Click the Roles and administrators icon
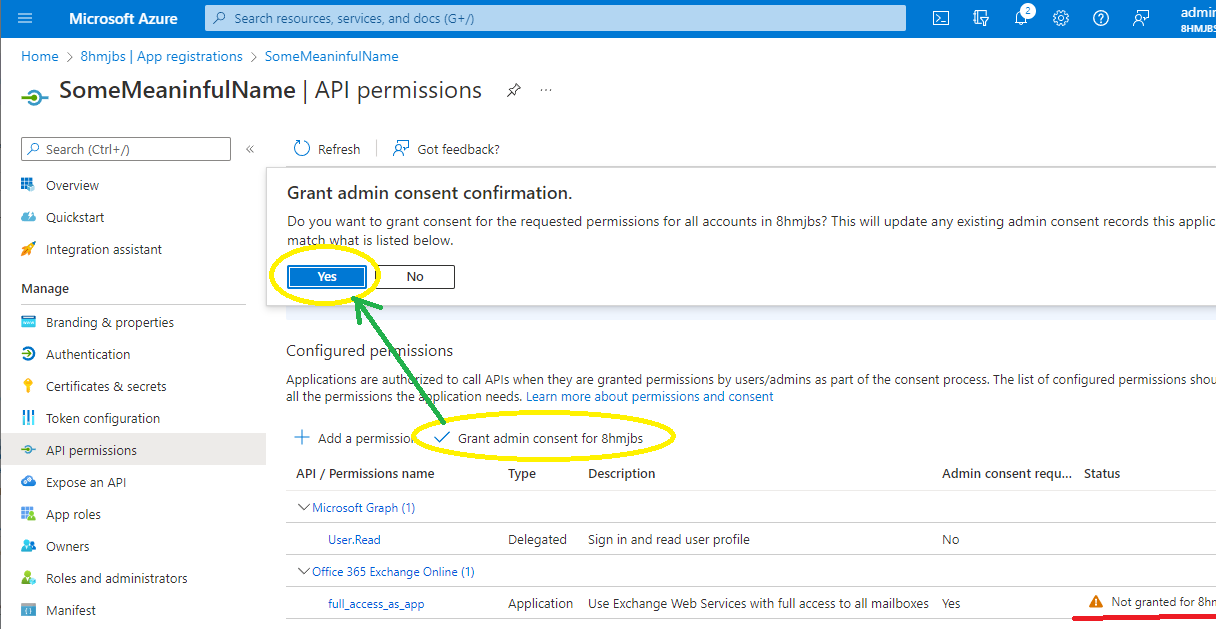 click(x=28, y=578)
